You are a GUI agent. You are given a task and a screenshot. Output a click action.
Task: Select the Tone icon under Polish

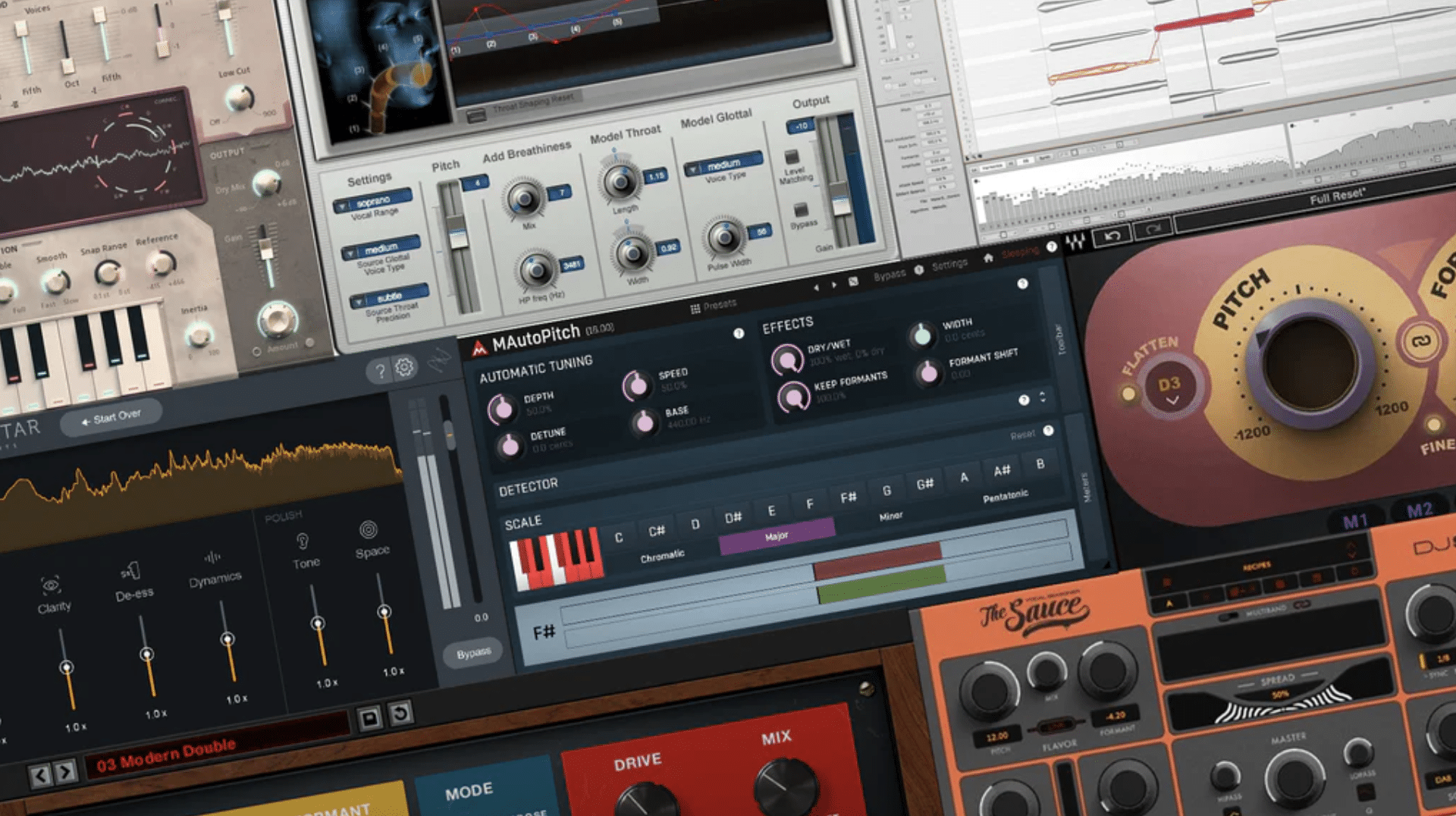(x=303, y=541)
